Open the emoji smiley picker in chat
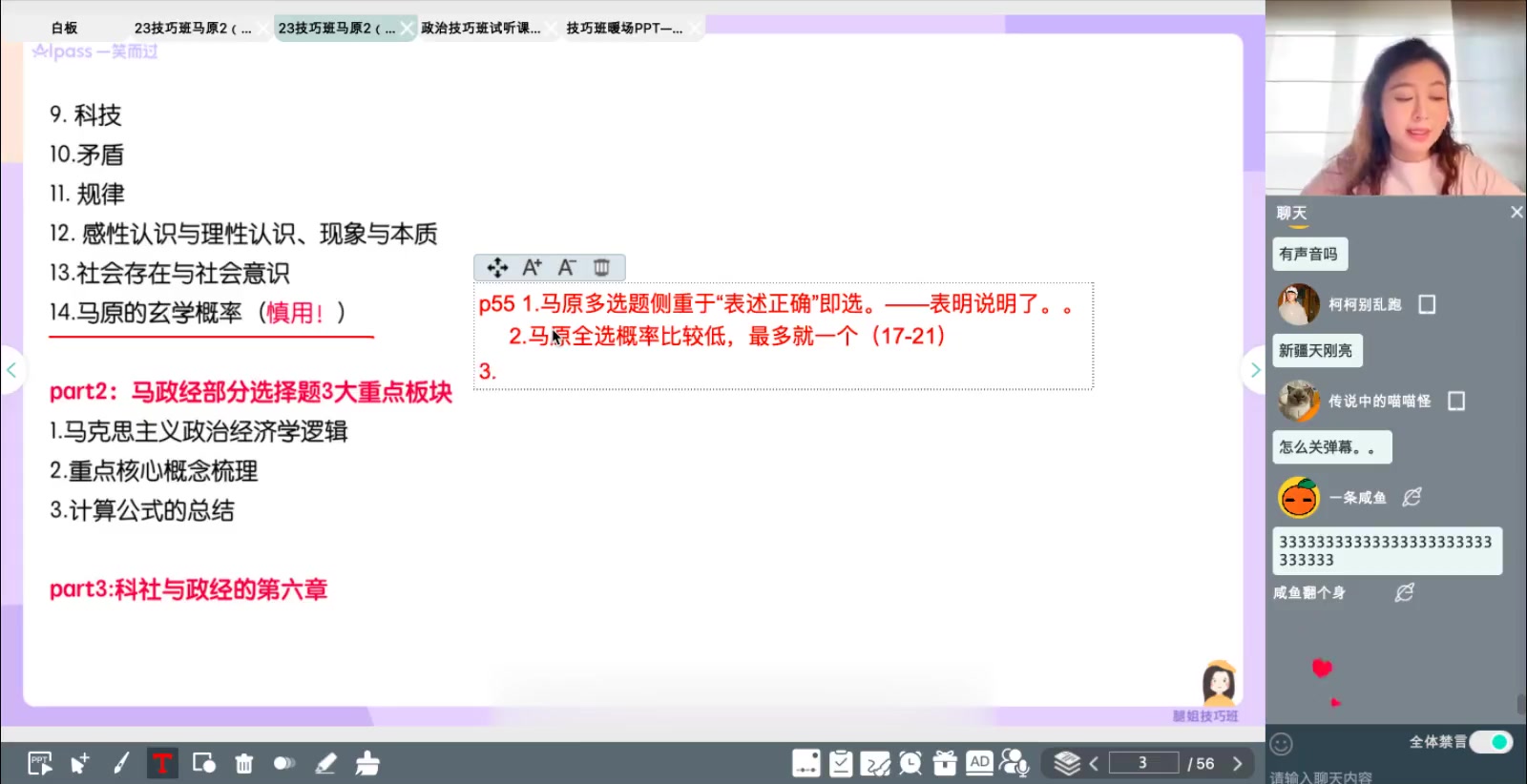The image size is (1527, 784). [x=1282, y=744]
